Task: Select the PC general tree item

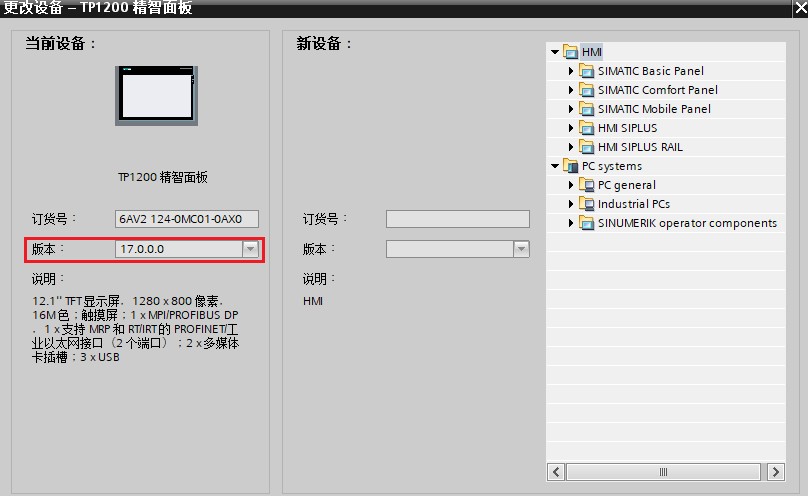Action: tap(626, 185)
